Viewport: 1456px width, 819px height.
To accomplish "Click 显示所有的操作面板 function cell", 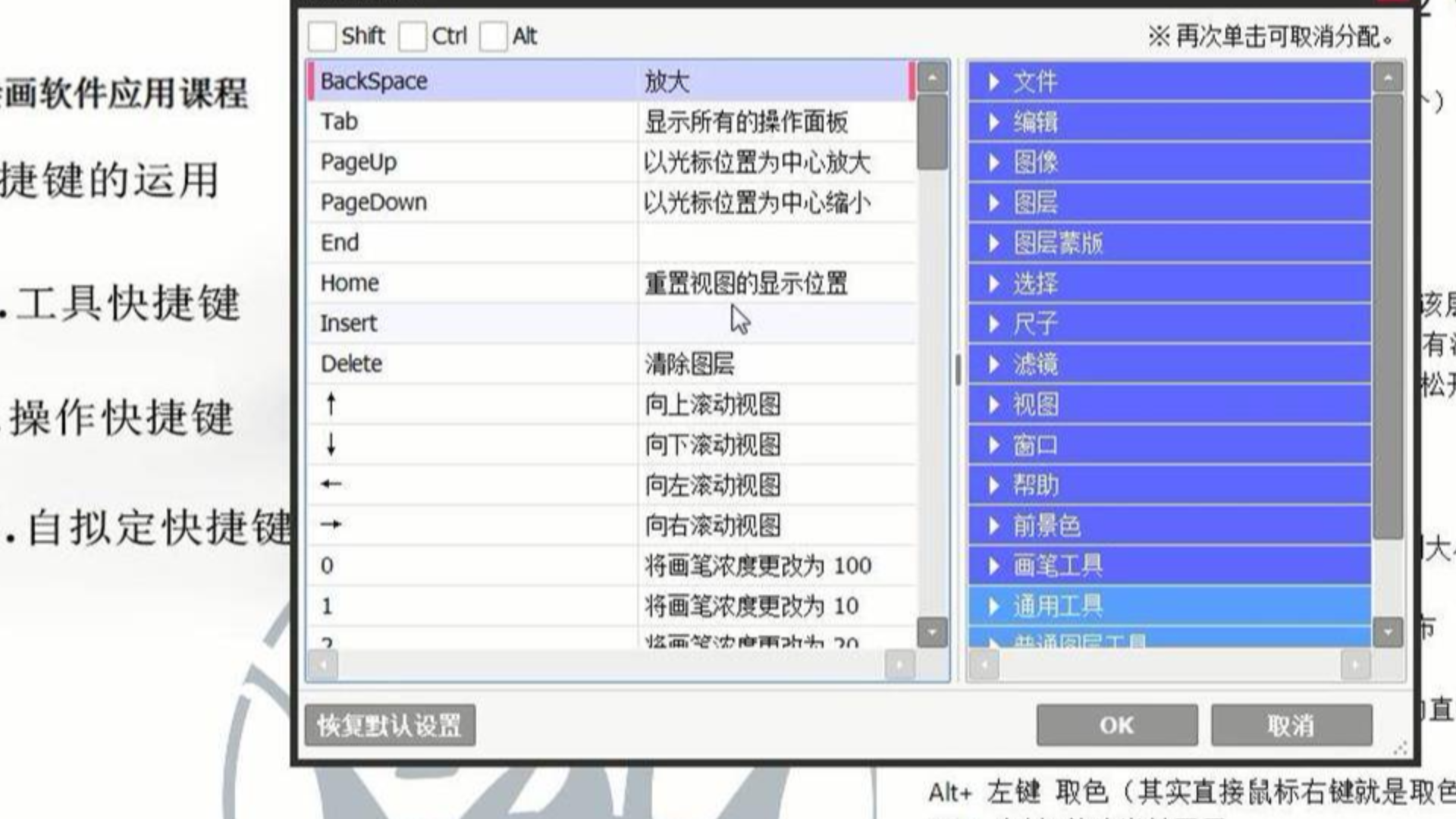I will click(778, 121).
